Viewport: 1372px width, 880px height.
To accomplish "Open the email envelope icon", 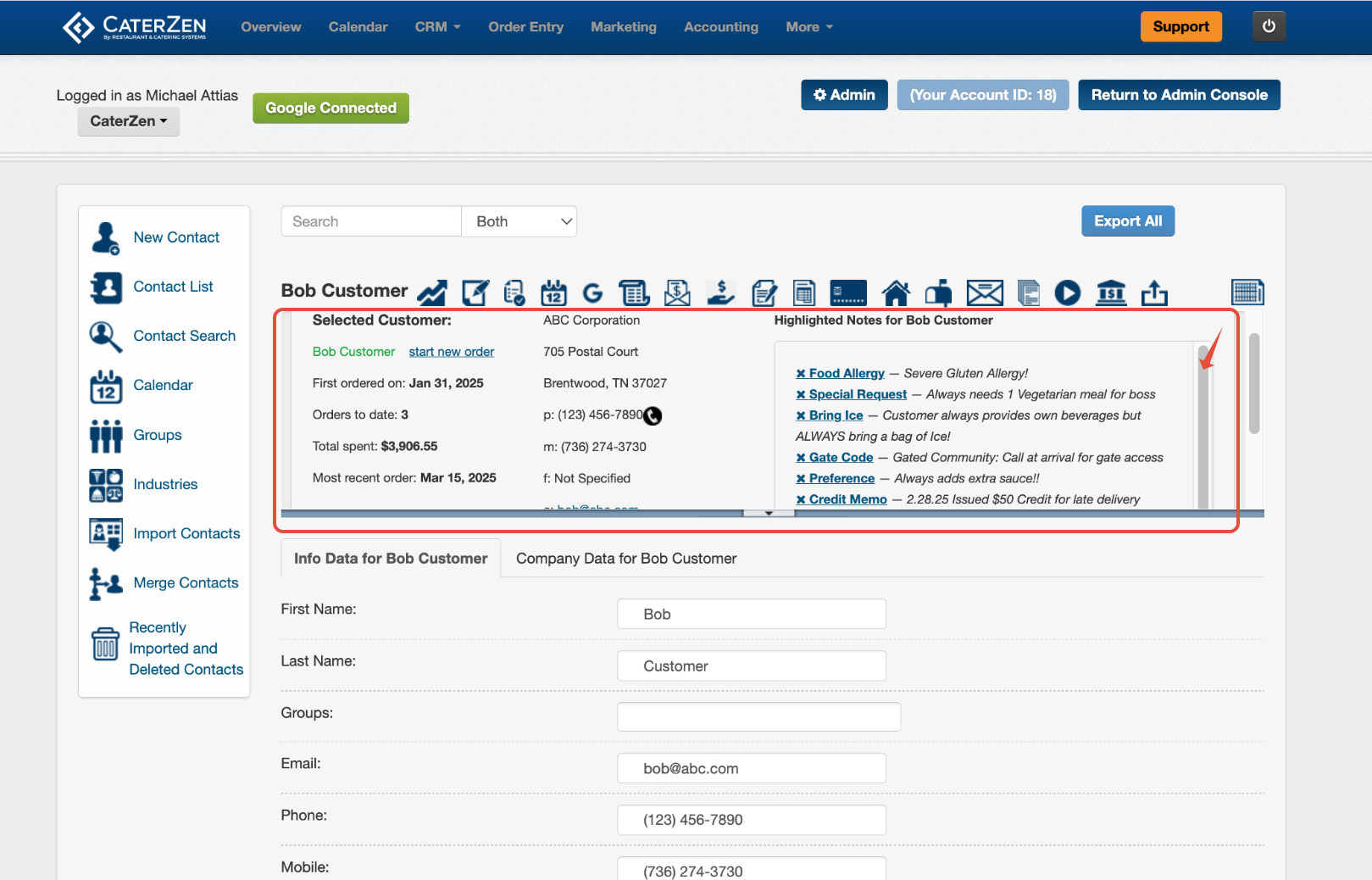I will pyautogui.click(x=985, y=292).
